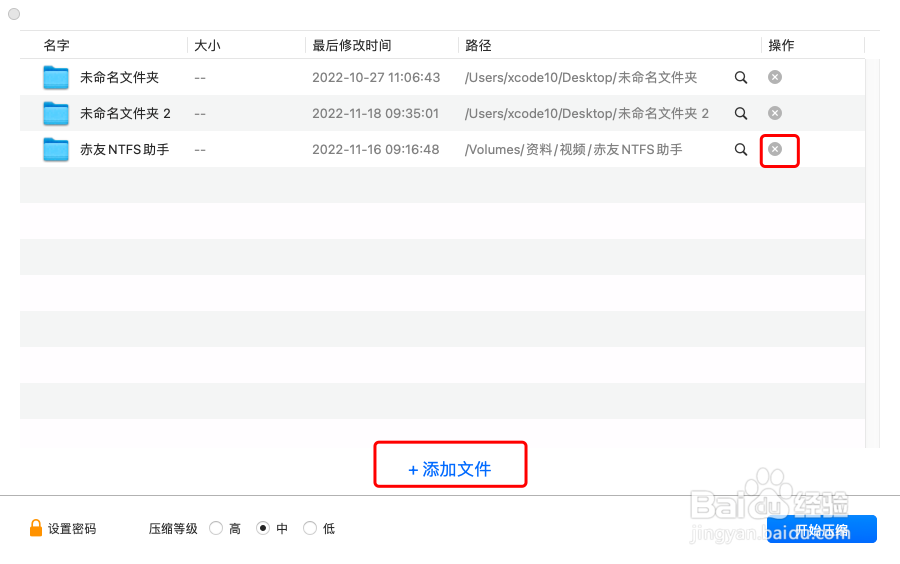Select 低 compression level
Screen dimensions: 900x564
310,528
